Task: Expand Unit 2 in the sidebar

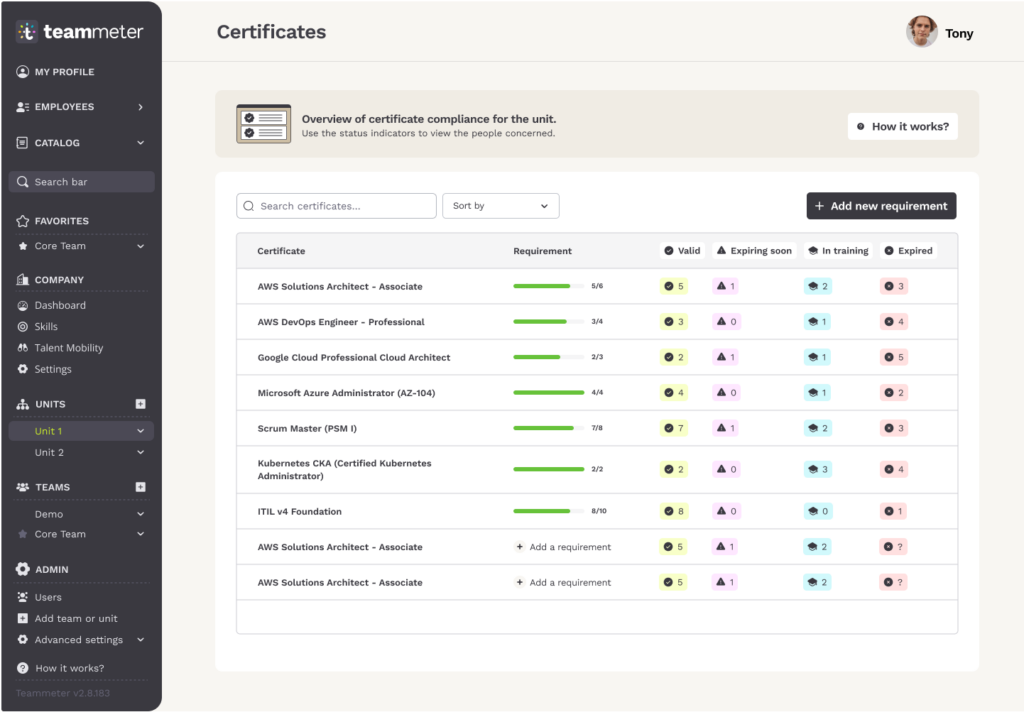Action: [140, 452]
